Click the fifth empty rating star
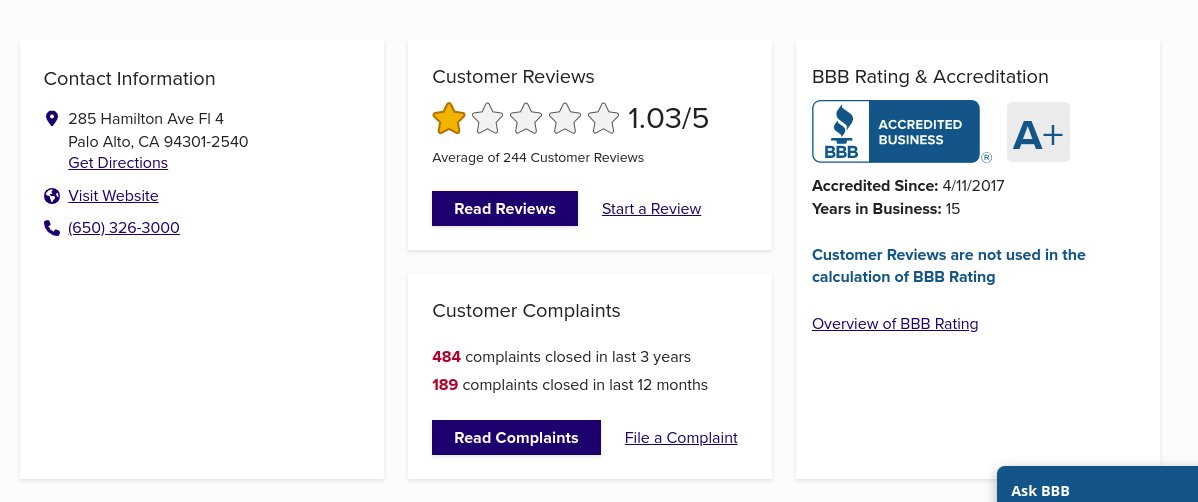Image resolution: width=1198 pixels, height=502 pixels. pyautogui.click(x=603, y=119)
